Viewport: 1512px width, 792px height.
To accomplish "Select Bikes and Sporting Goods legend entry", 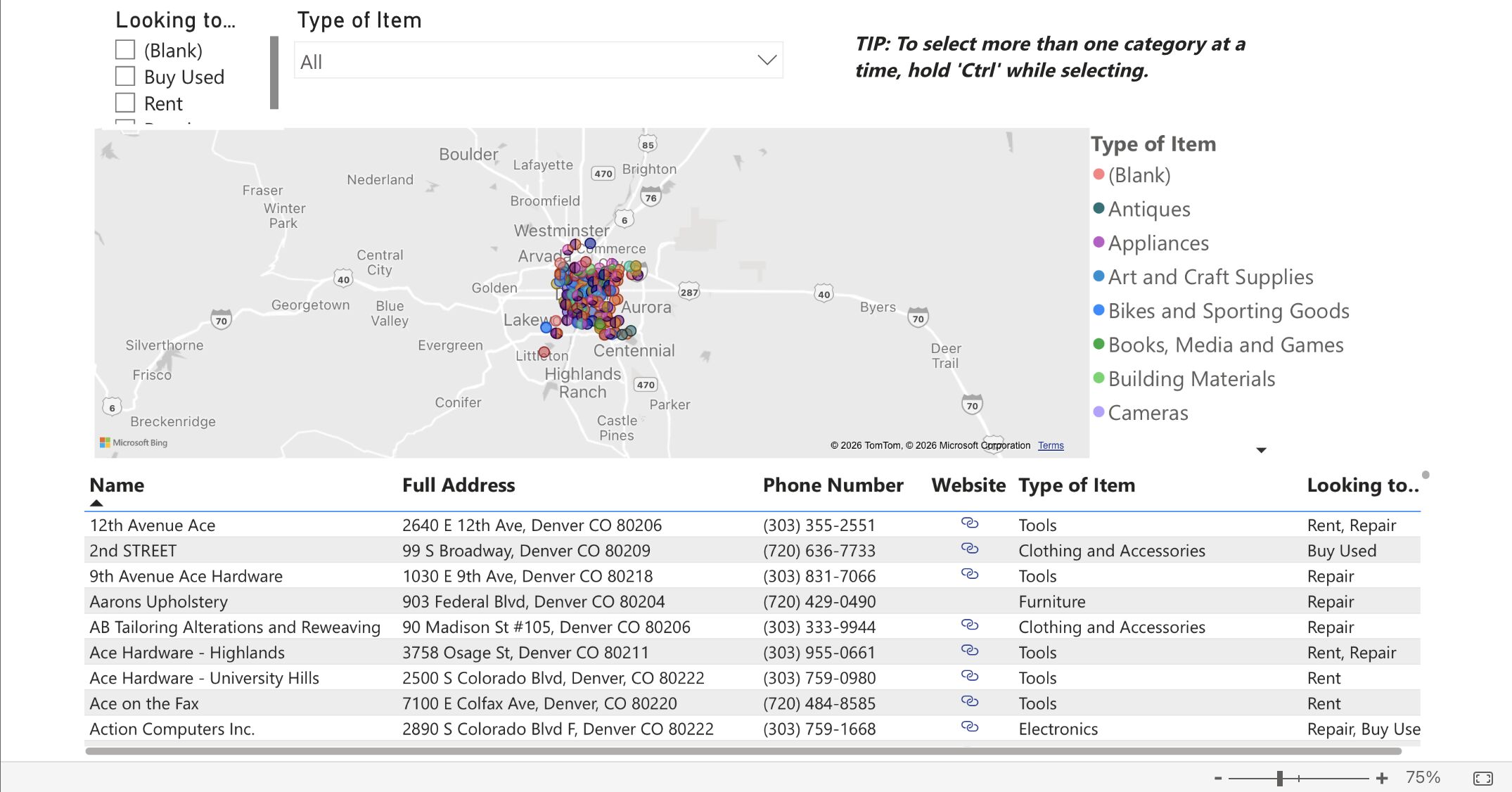I will (1222, 311).
